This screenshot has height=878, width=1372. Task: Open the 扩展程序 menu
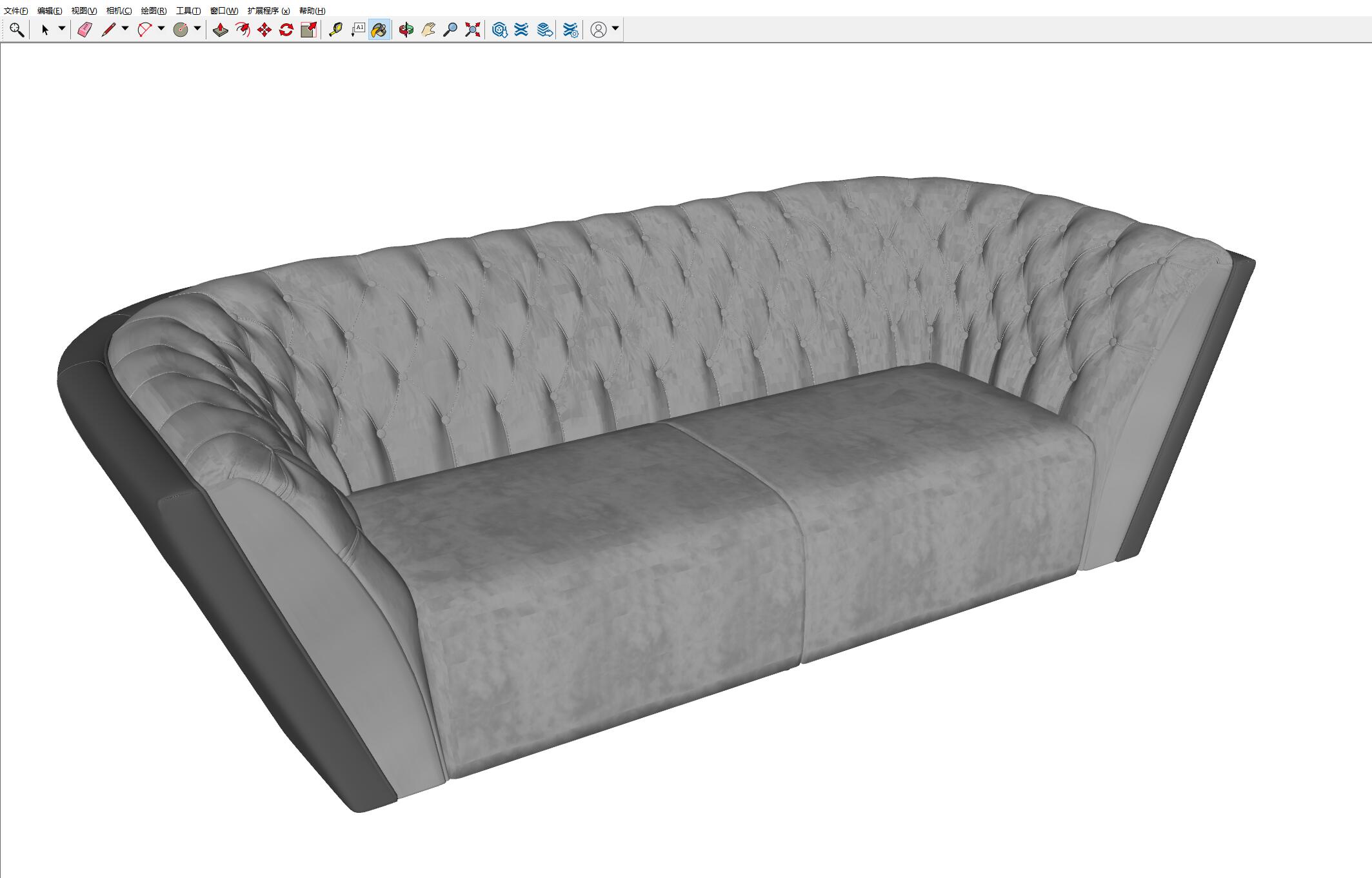[268, 11]
